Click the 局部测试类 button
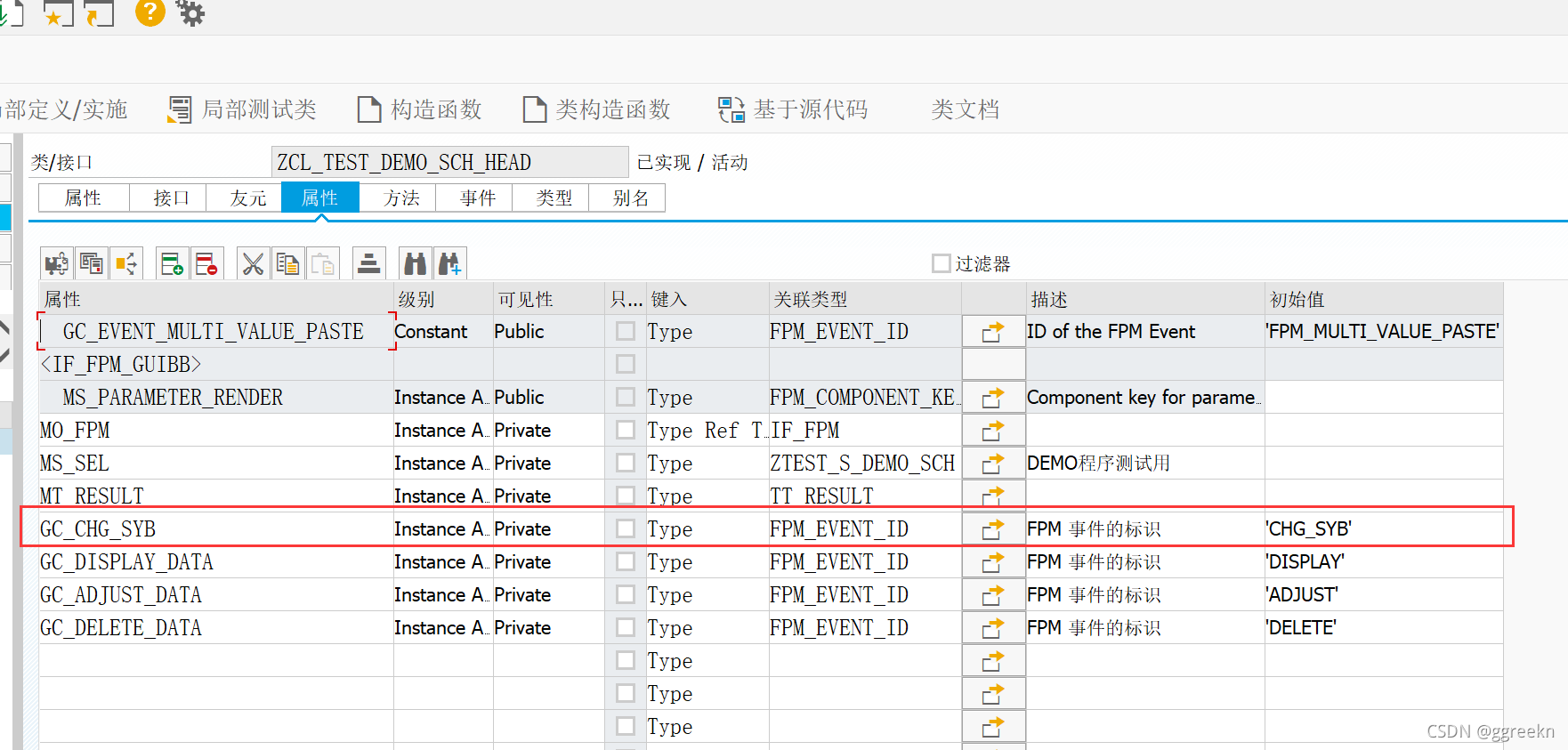The height and width of the screenshot is (750, 1568). [242, 109]
